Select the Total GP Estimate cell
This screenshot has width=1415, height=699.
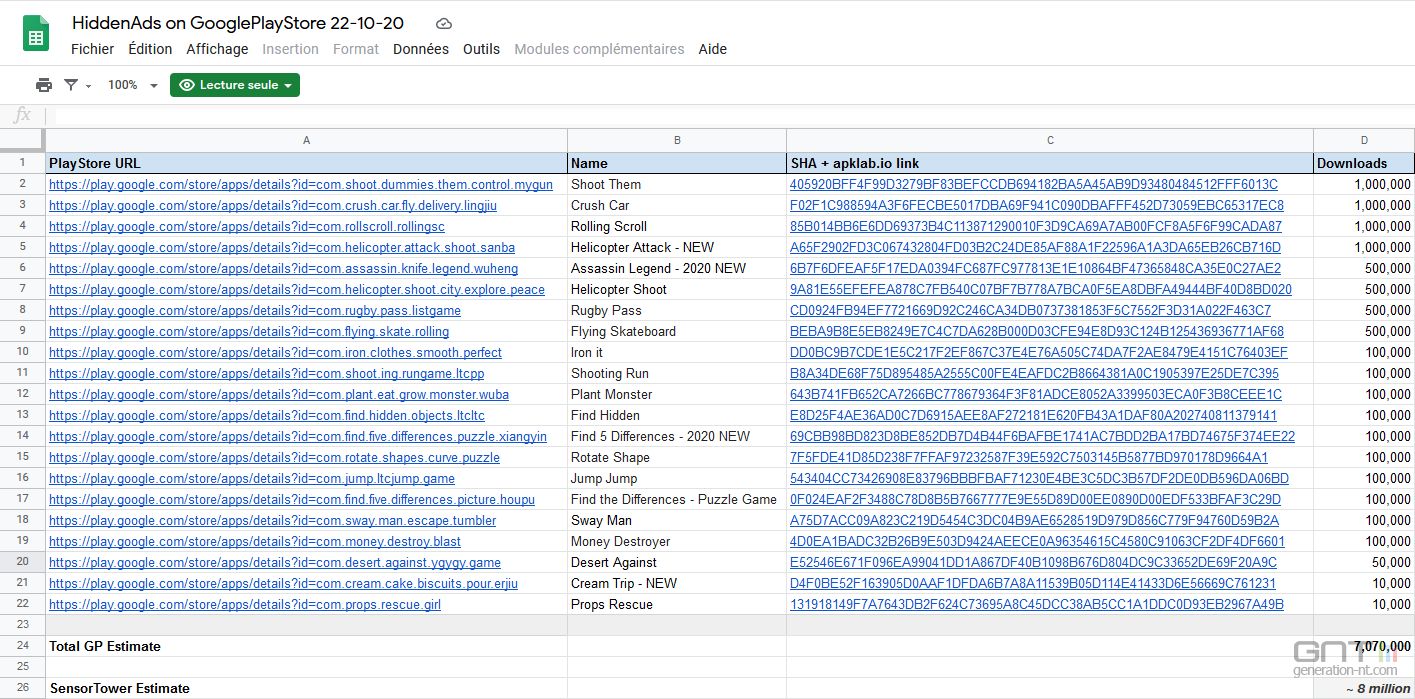coord(306,646)
